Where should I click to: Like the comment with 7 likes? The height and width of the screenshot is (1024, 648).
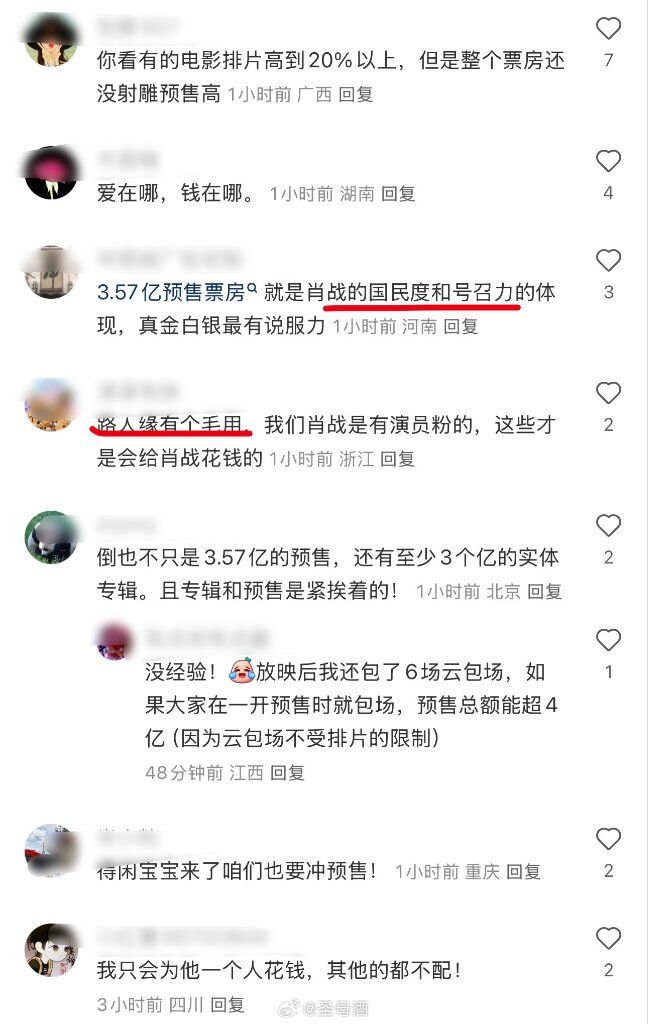pyautogui.click(x=608, y=29)
